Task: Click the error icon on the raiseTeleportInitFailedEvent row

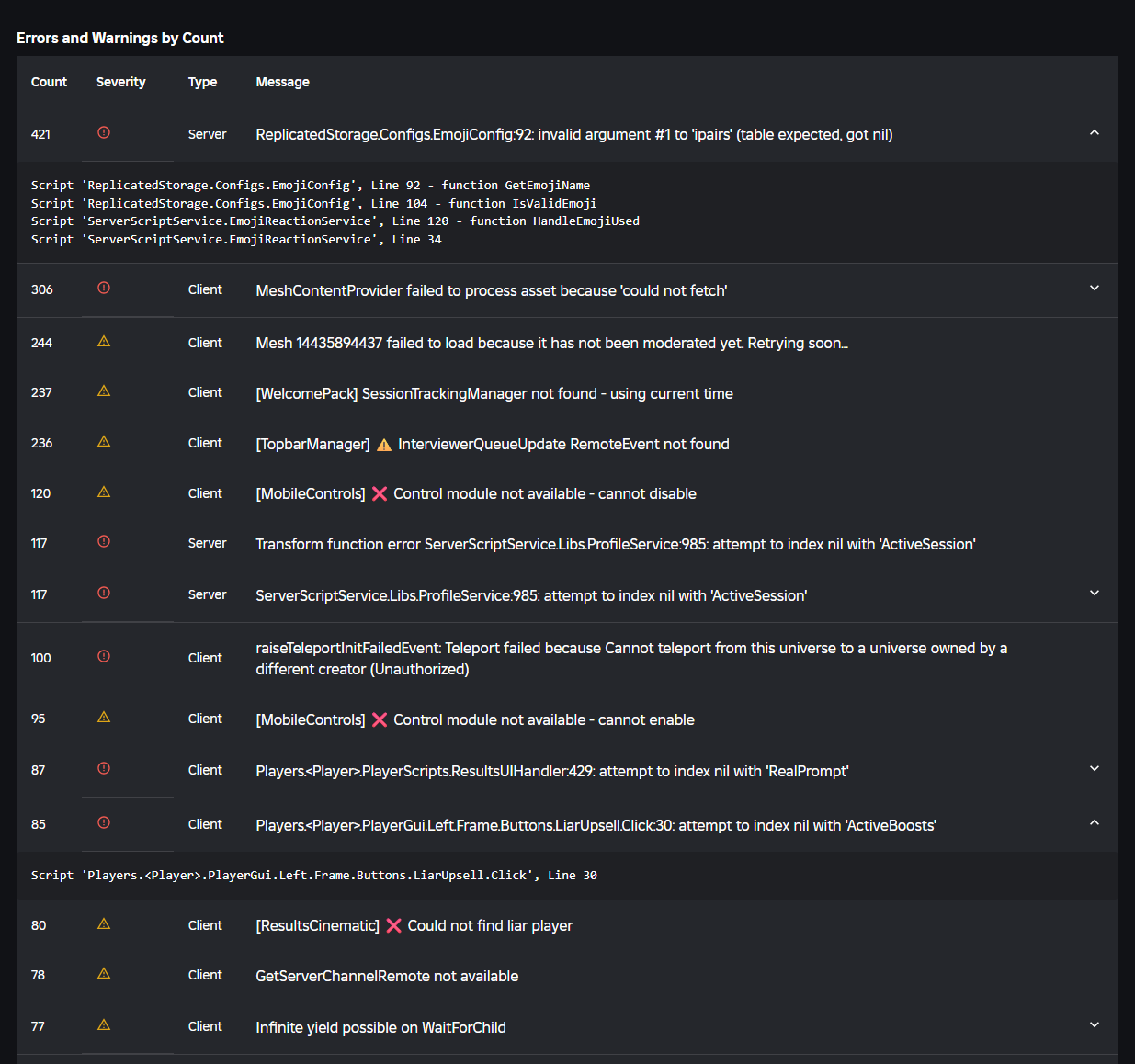Action: click(x=104, y=657)
